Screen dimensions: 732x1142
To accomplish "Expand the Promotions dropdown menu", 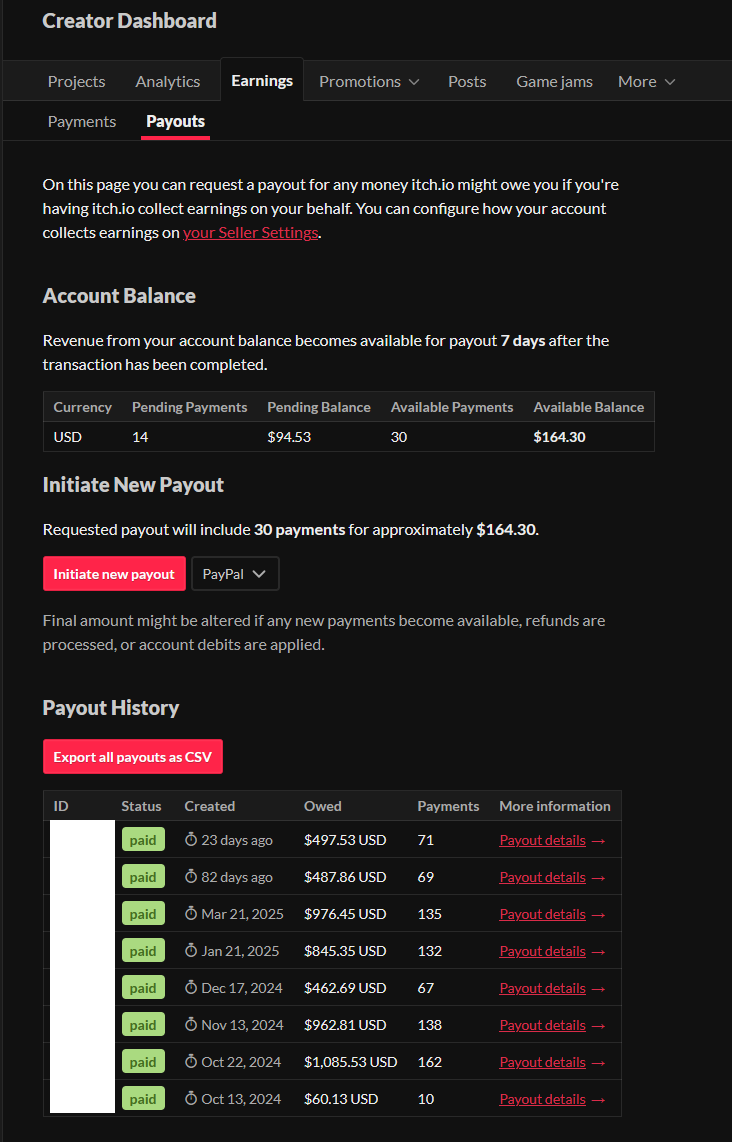I will point(369,82).
